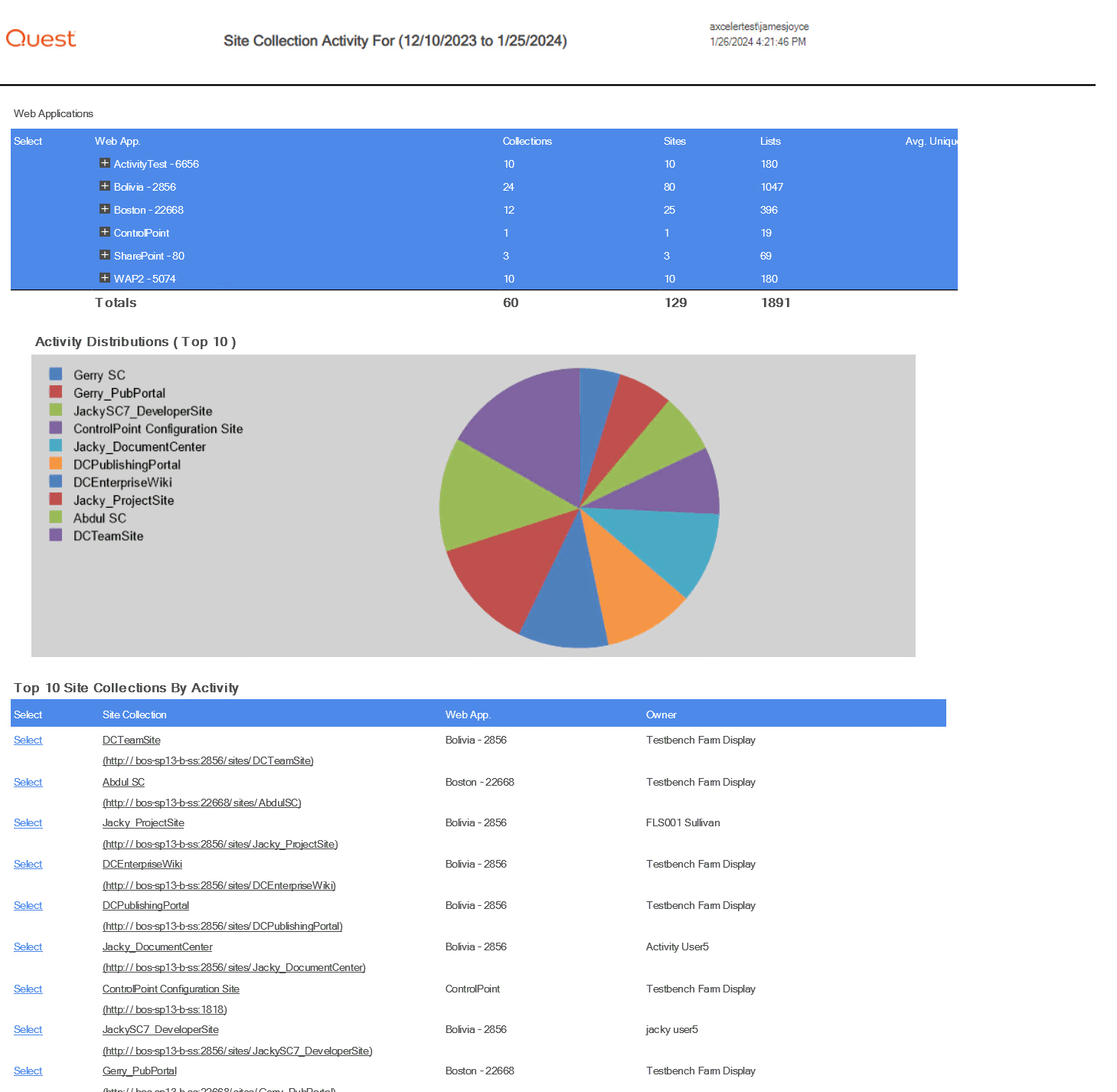Viewport: 1117px width, 1092px height.
Task: Open the JackySC7_DeveloperSite link
Action: tap(160, 1029)
